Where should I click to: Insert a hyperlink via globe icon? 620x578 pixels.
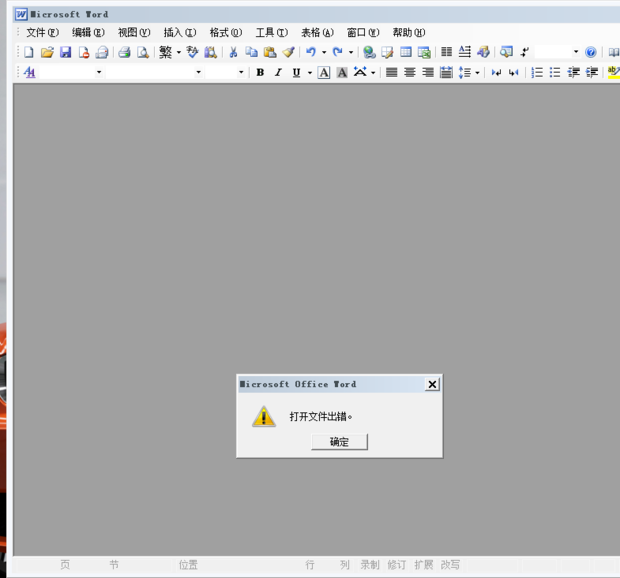click(369, 52)
